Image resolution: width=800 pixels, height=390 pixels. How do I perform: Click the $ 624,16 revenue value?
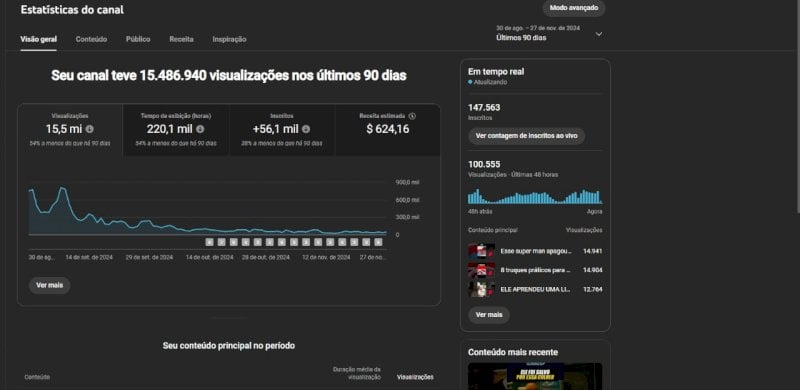coord(388,129)
